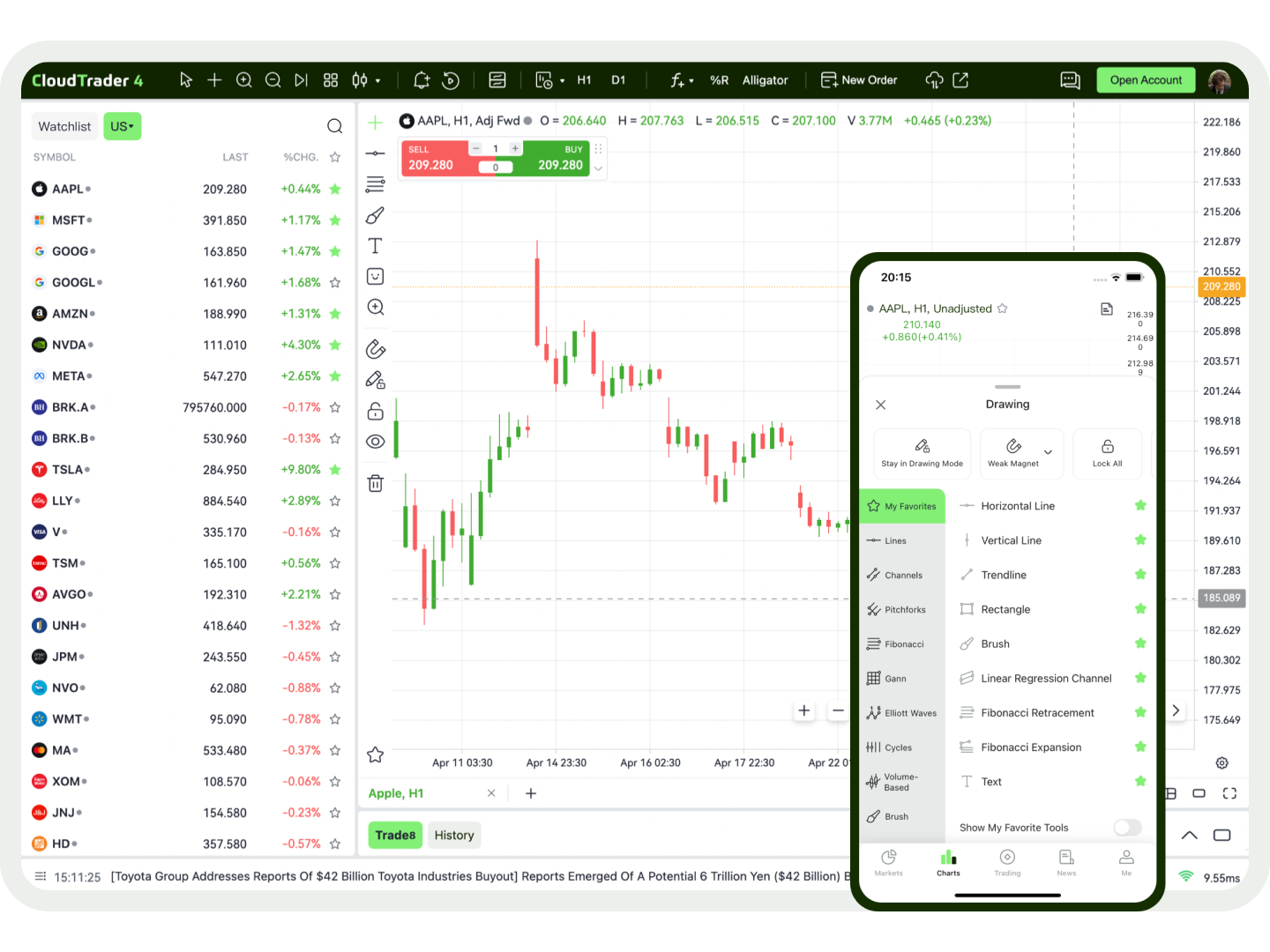Go to Markets tab in phone
The width and height of the screenshot is (1270, 952).
coord(889,862)
